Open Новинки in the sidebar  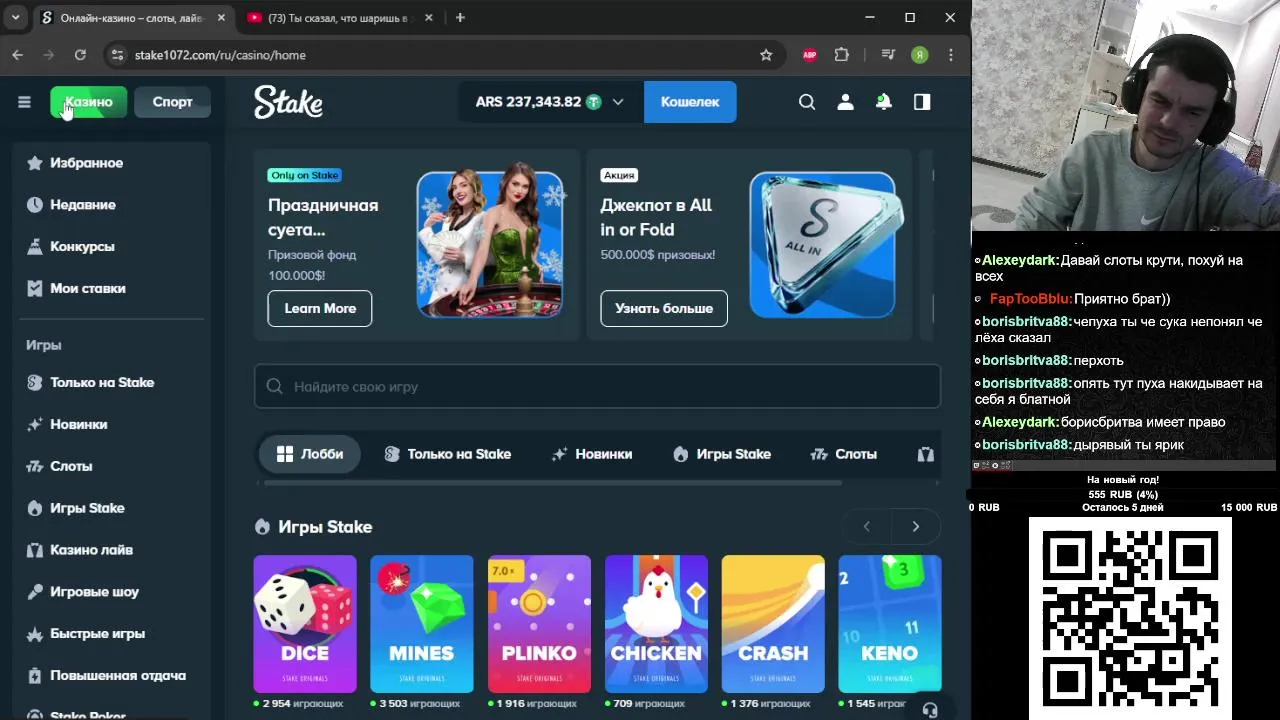tap(112, 425)
